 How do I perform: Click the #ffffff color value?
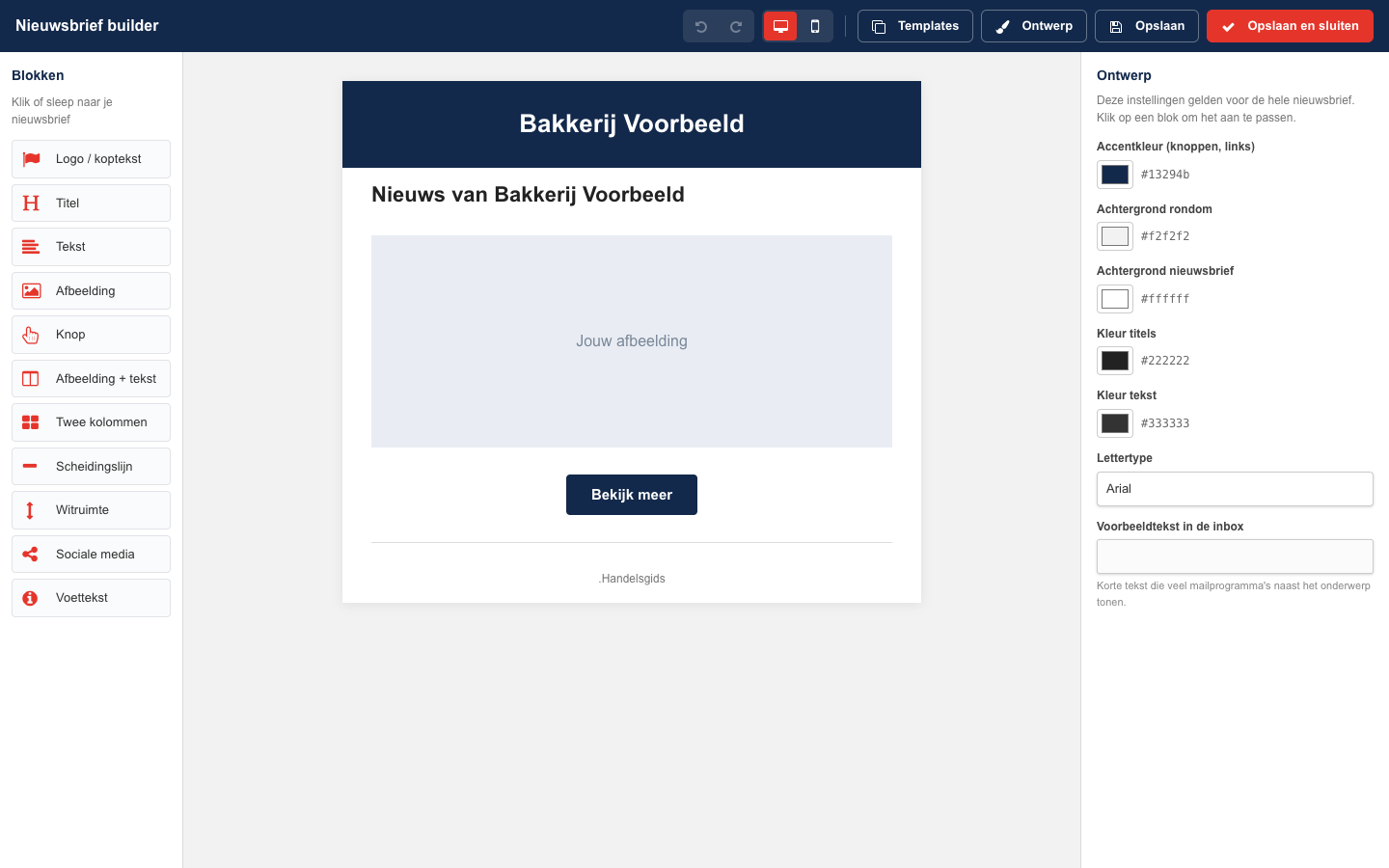click(x=1165, y=299)
